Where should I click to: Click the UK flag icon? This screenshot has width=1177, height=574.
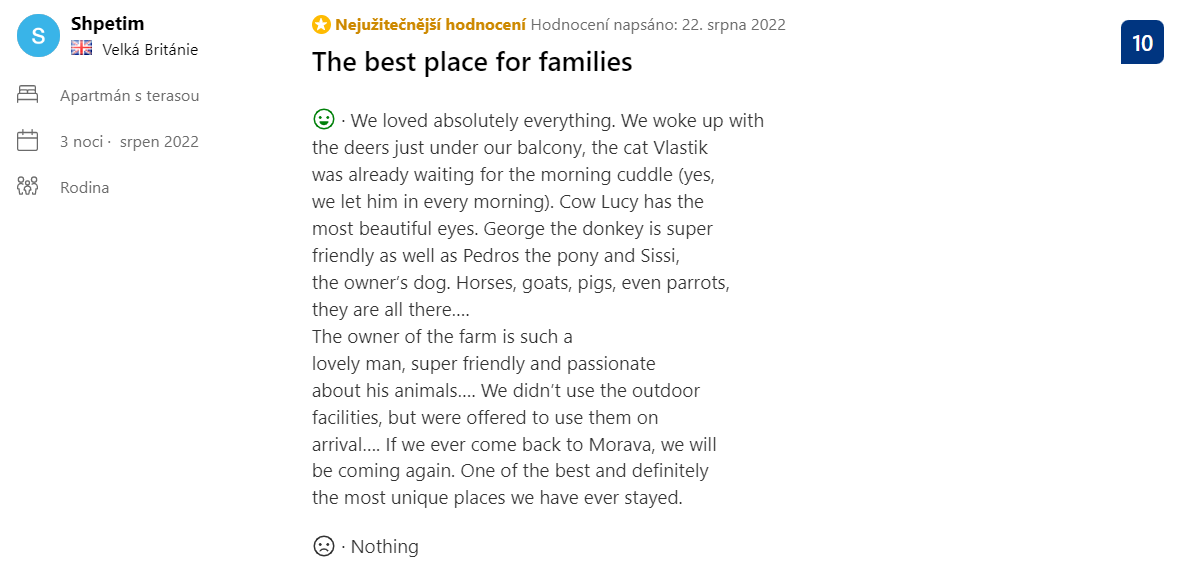coord(81,49)
